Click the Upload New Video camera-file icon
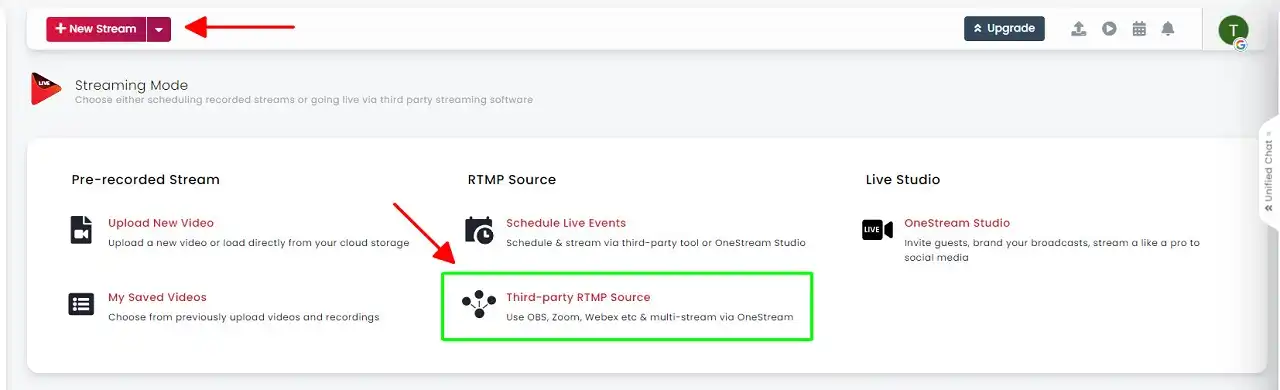The width and height of the screenshot is (1280, 390). 82,230
